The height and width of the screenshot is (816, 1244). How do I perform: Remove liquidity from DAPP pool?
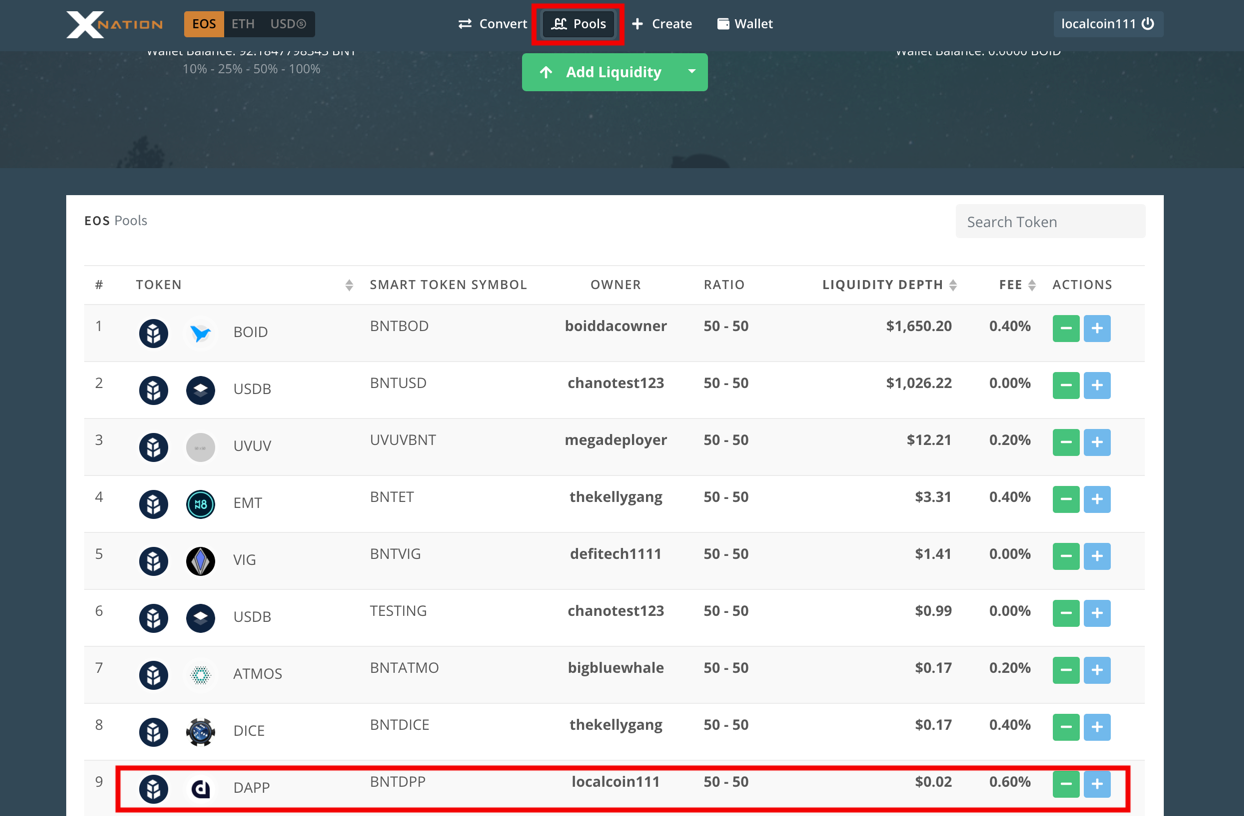(x=1066, y=784)
